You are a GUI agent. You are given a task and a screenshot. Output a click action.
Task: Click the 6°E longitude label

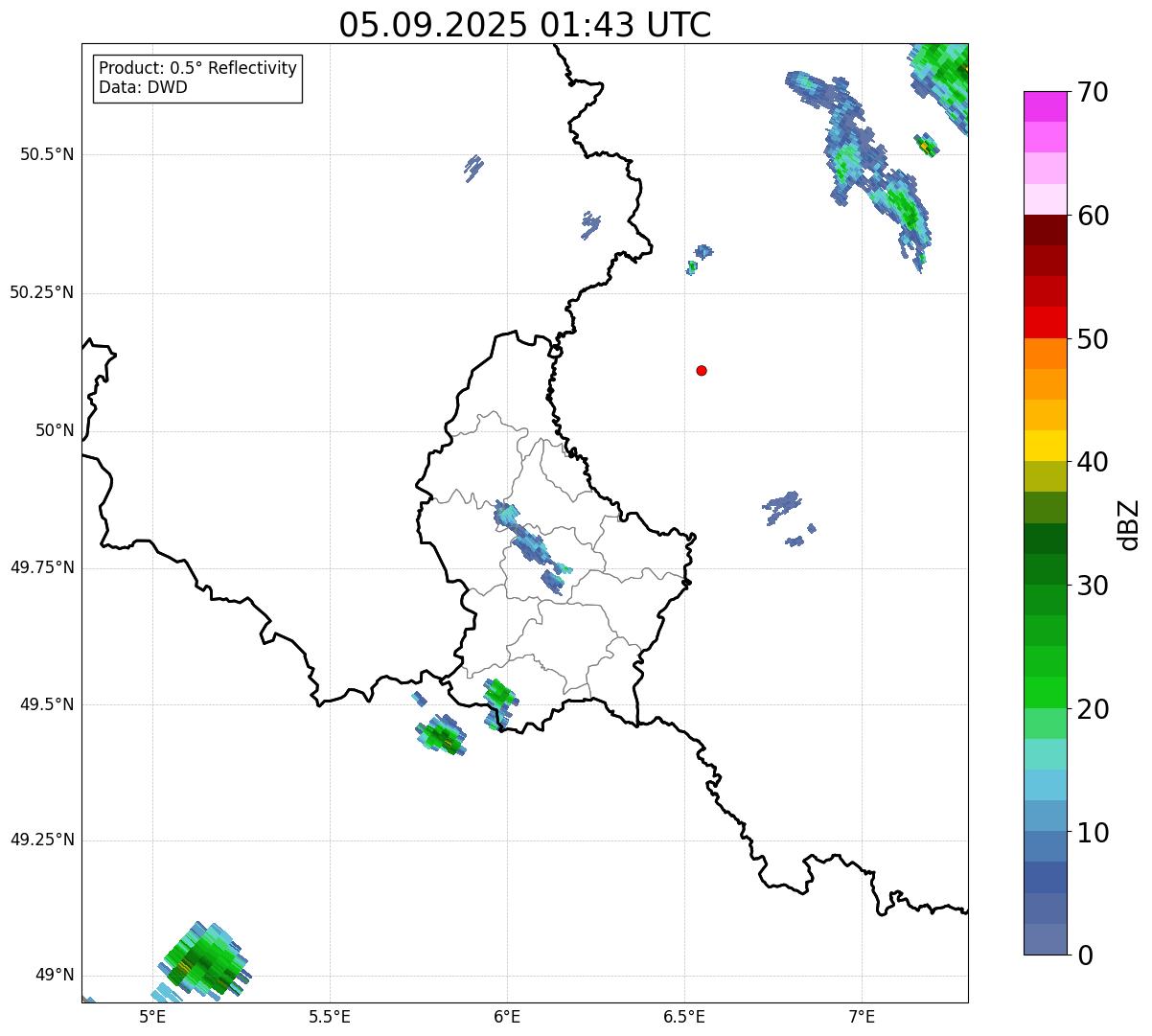[x=507, y=1017]
